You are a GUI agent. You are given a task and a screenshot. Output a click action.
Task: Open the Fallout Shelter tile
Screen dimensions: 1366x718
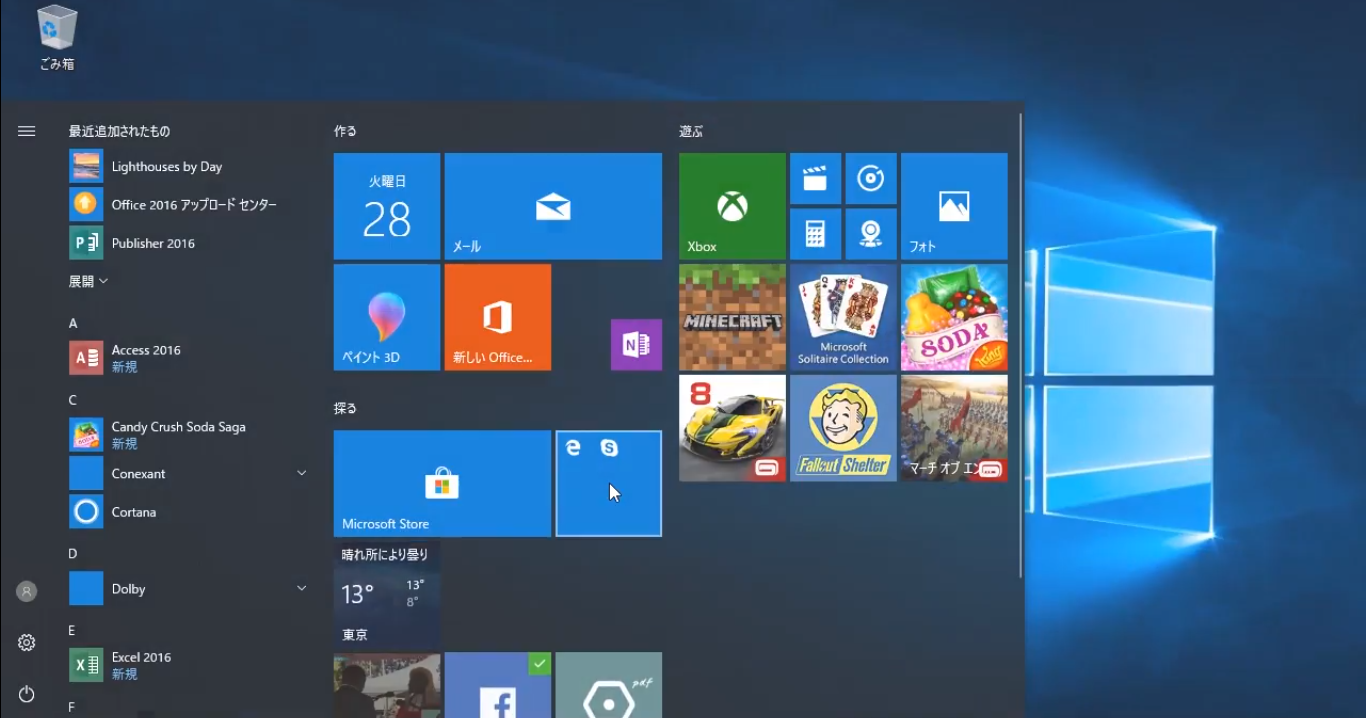[843, 428]
